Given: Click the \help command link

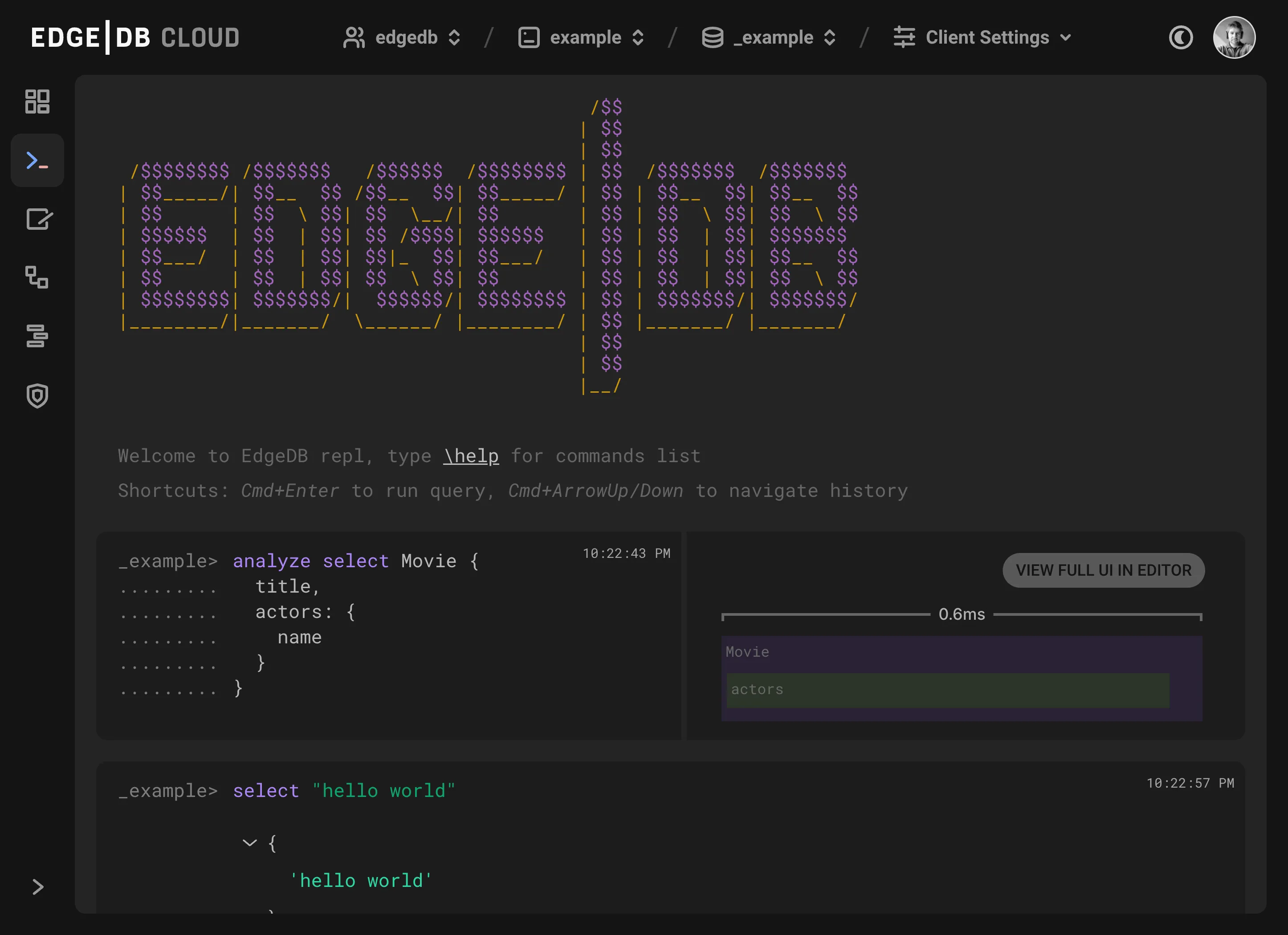Looking at the screenshot, I should coord(471,456).
